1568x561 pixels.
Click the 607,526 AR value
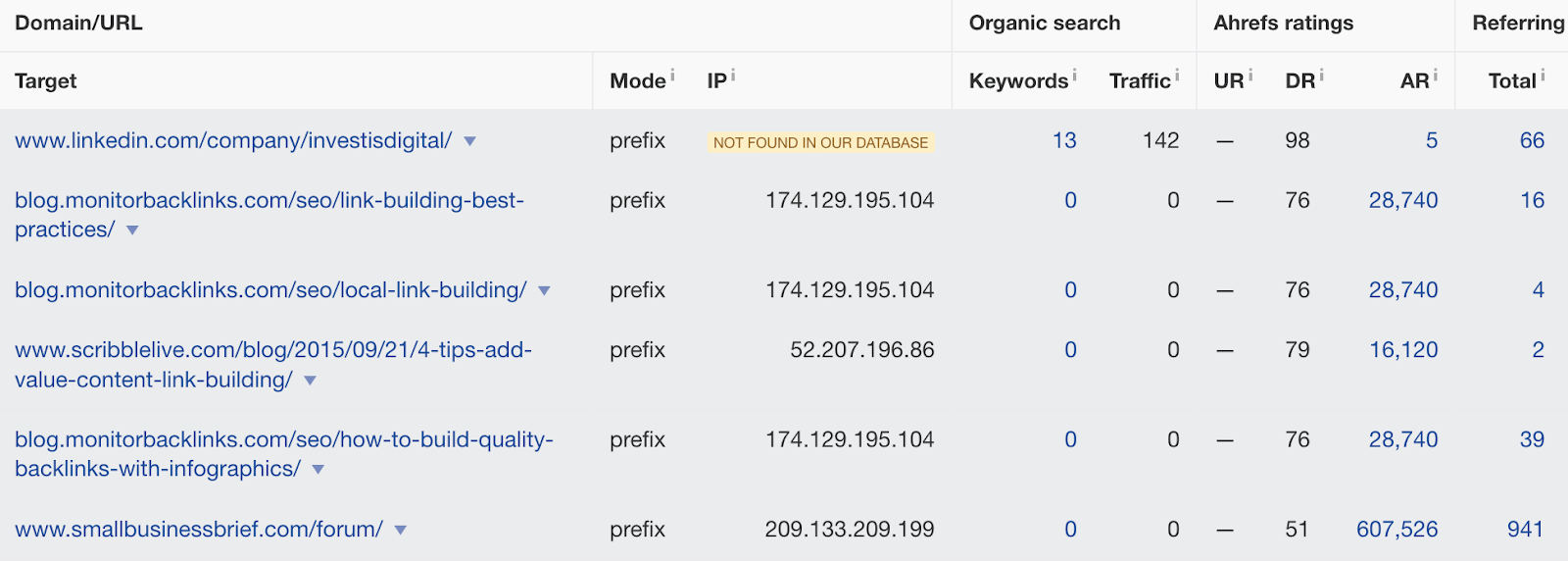click(x=1396, y=530)
